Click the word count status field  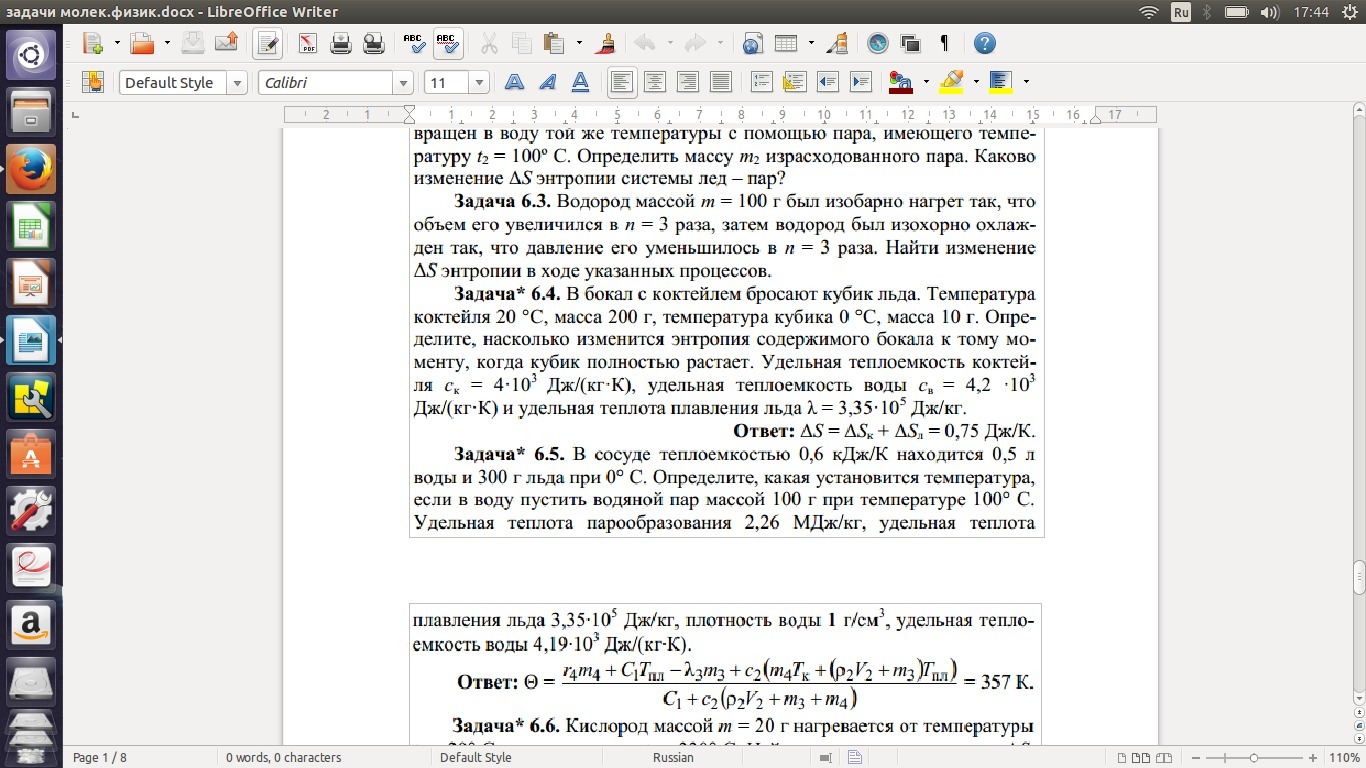pyautogui.click(x=284, y=758)
